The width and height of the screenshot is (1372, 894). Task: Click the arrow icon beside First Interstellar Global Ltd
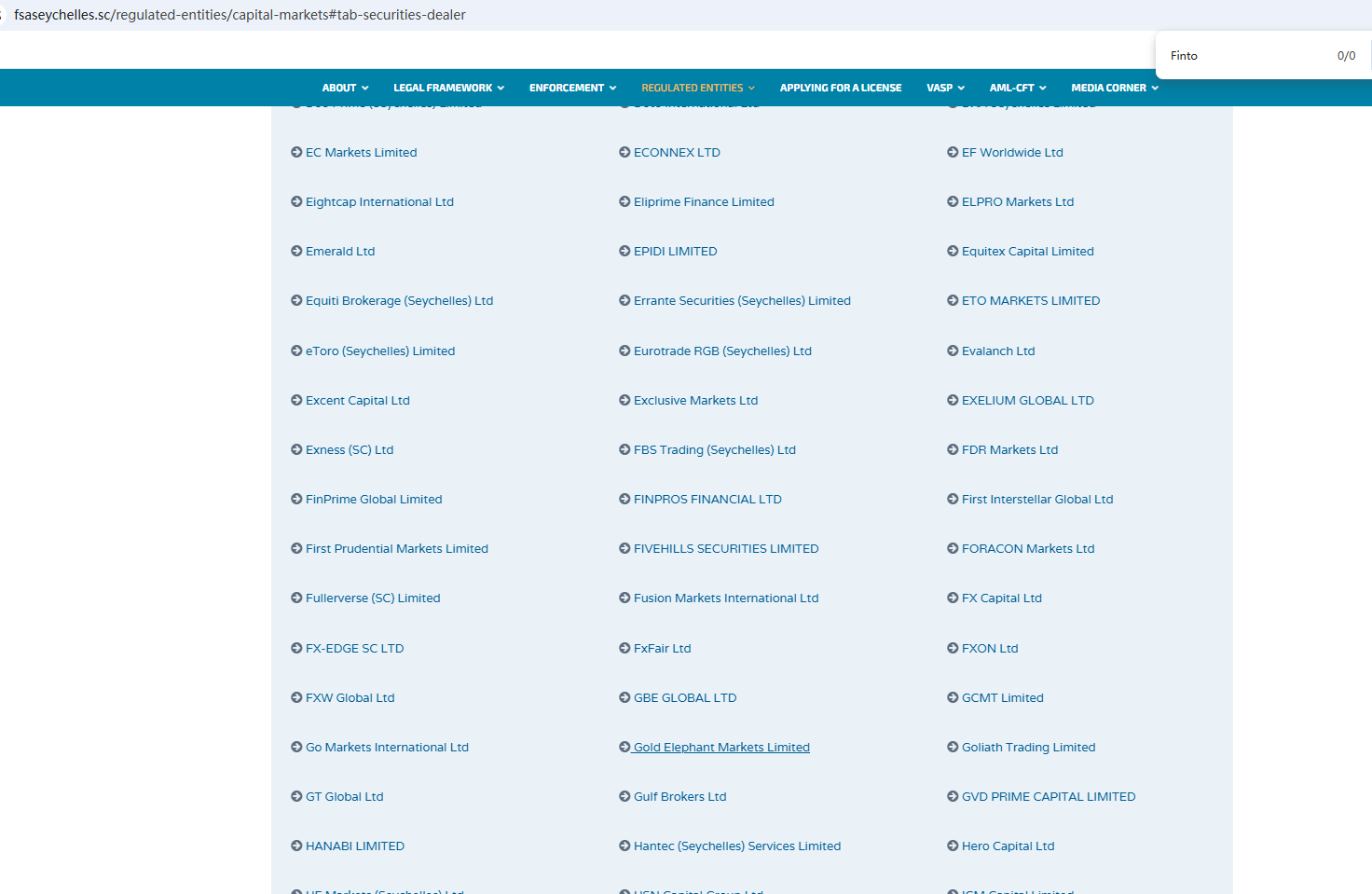(x=953, y=499)
